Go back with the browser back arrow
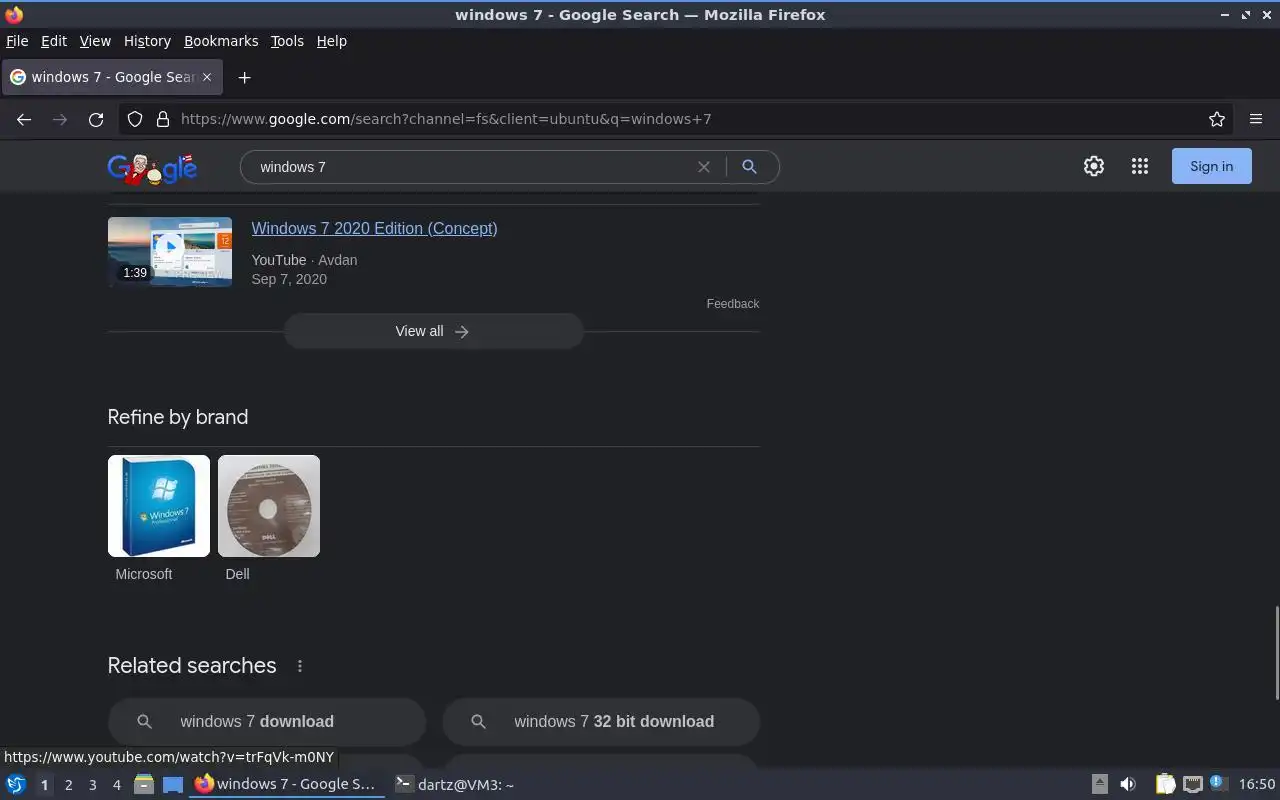The width and height of the screenshot is (1280, 800). 24,119
